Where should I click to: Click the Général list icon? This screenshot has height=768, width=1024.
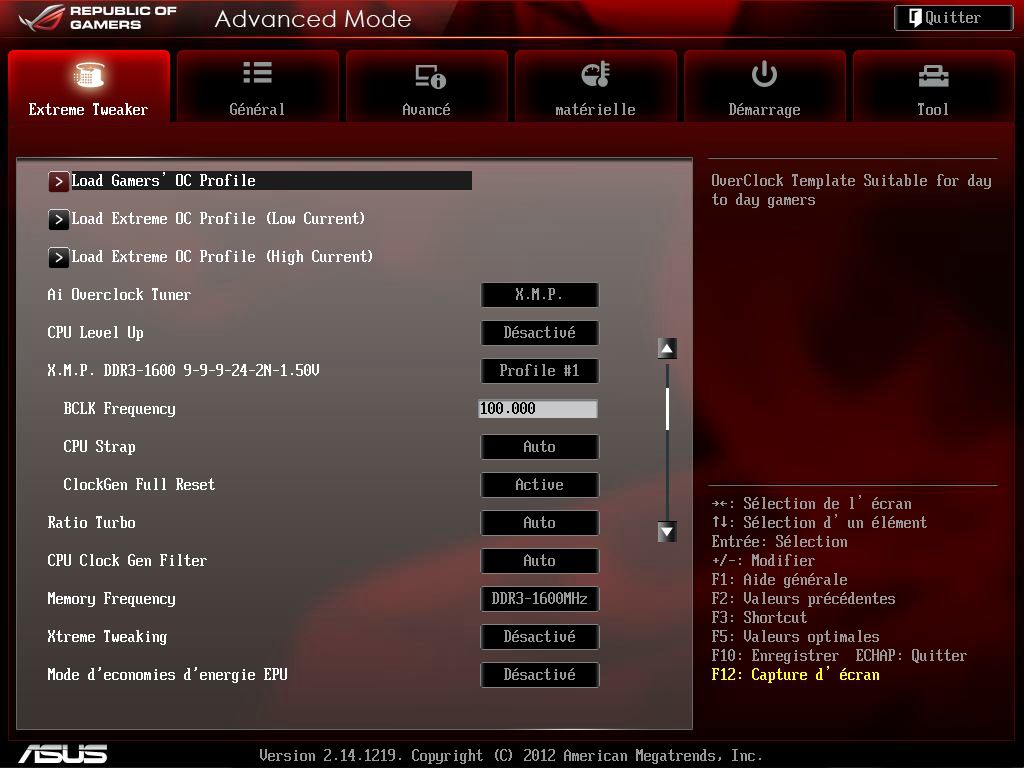[x=257, y=72]
